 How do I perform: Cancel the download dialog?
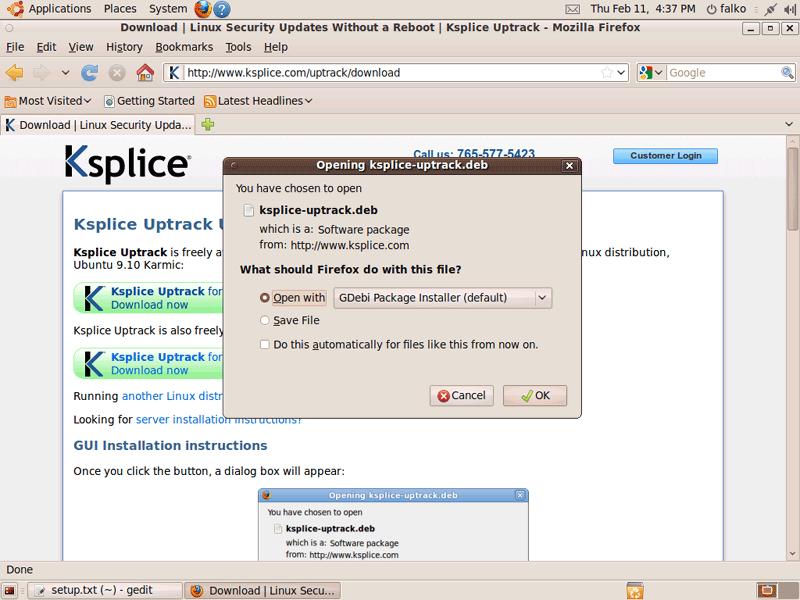pyautogui.click(x=461, y=396)
